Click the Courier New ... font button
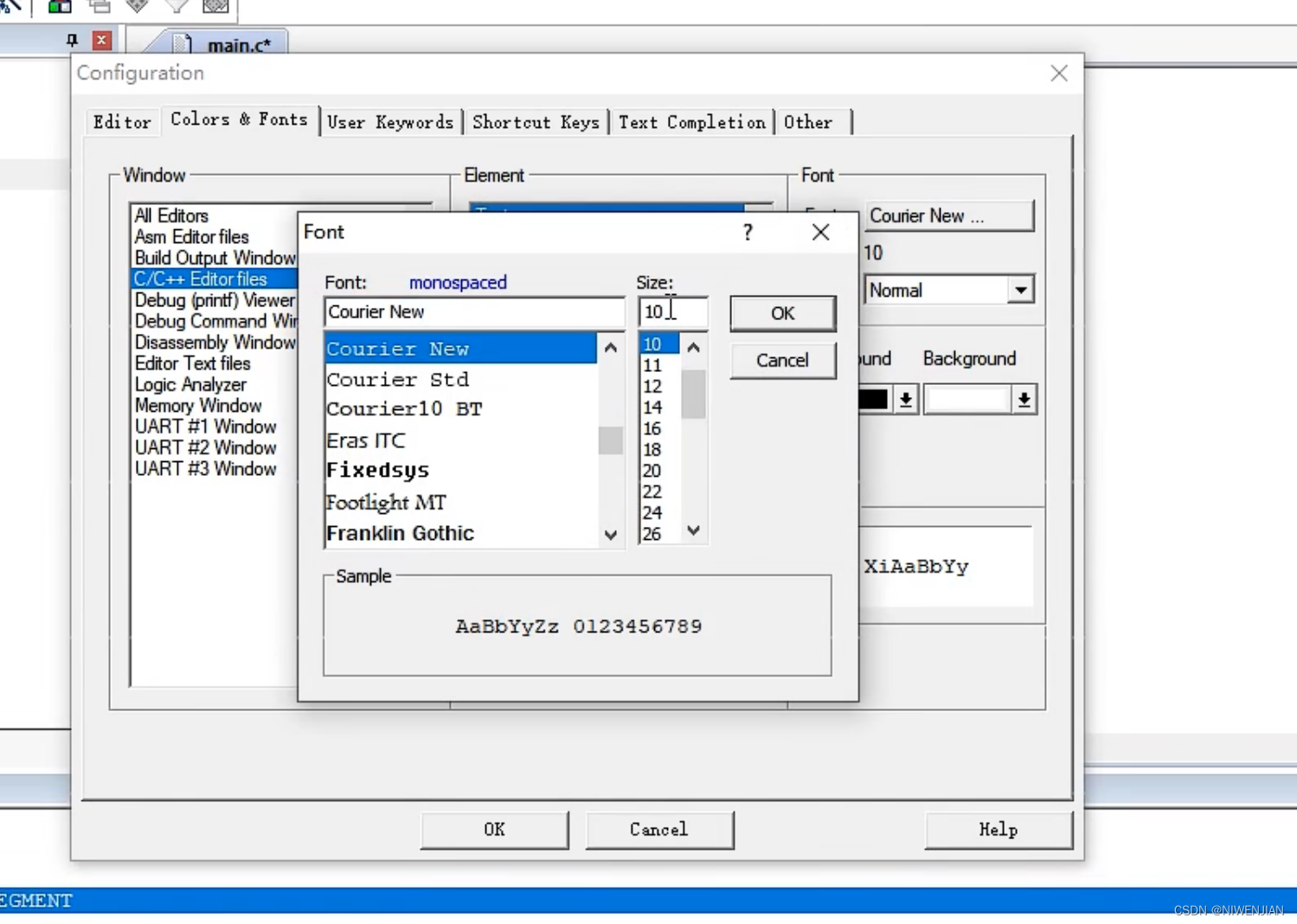This screenshot has height=924, width=1297. coord(948,216)
